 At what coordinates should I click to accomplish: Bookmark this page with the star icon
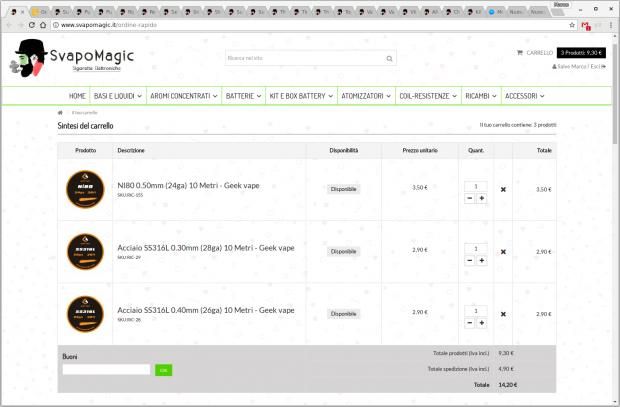[x=572, y=25]
